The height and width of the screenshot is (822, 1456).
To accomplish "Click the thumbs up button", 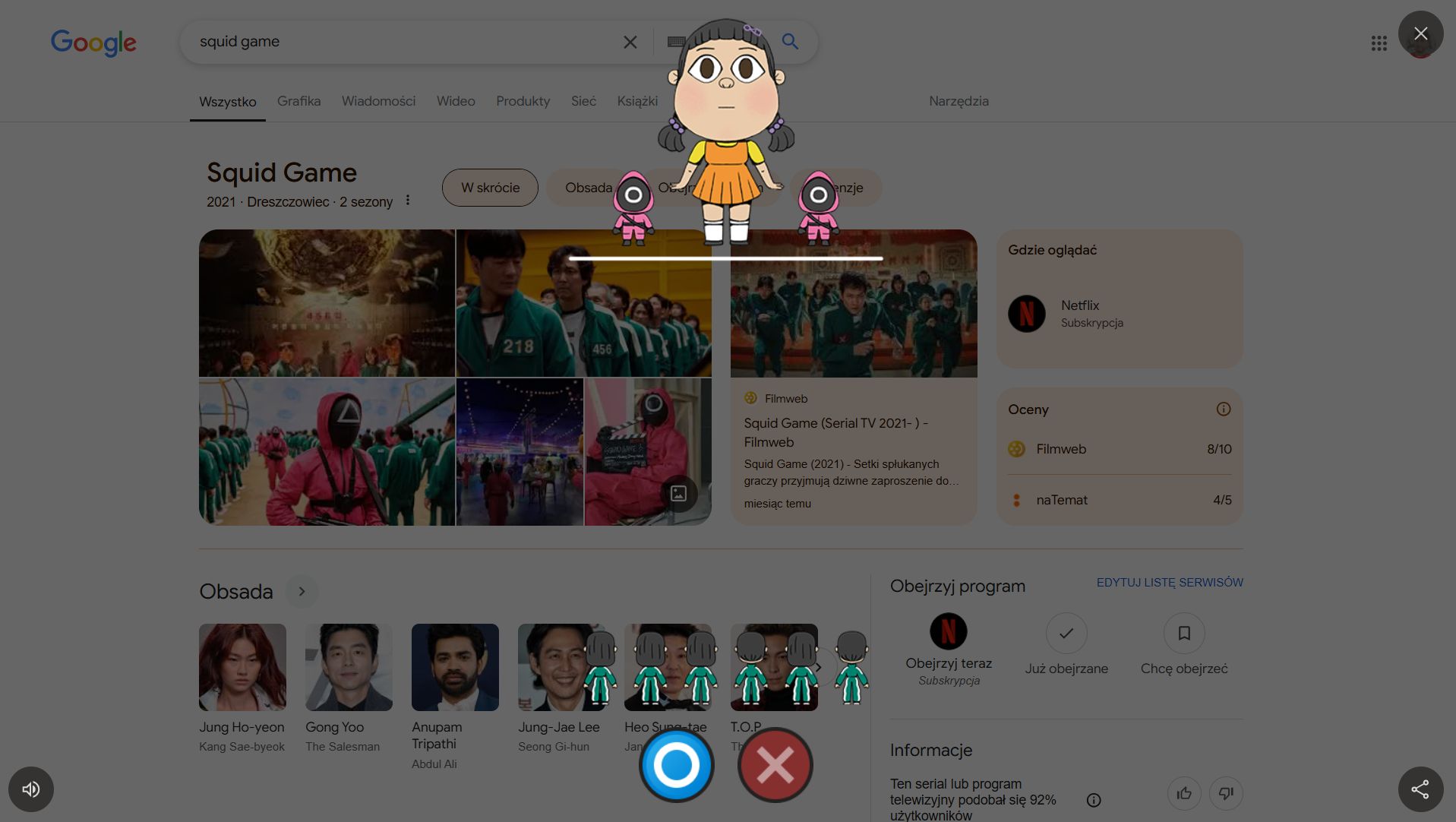I will click(1184, 794).
